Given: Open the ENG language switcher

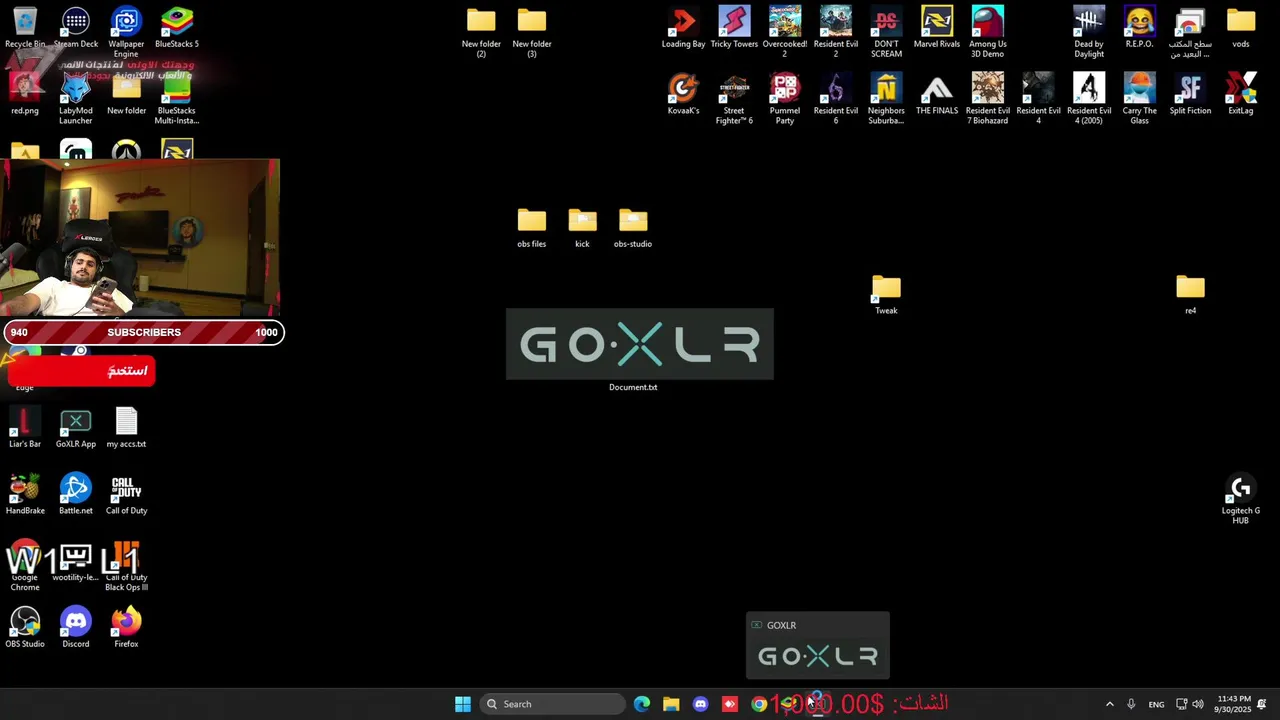Looking at the screenshot, I should (x=1156, y=704).
